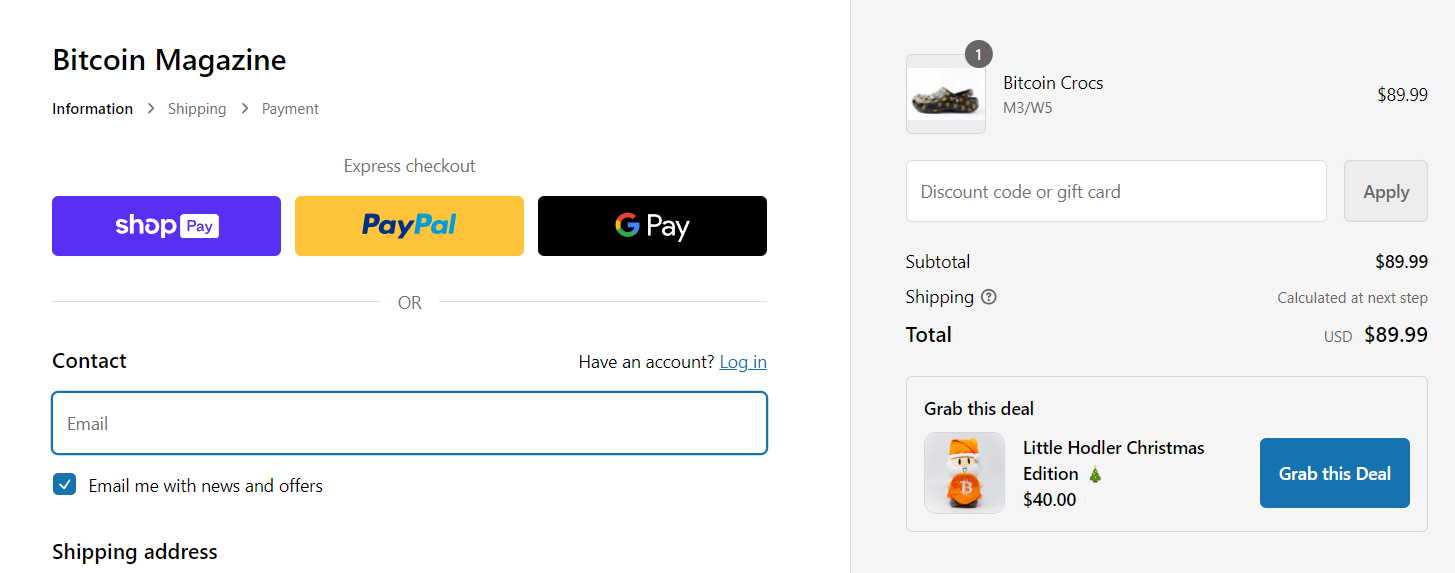This screenshot has height=573, width=1455.
Task: Click the item quantity badge on Crocs
Action: [x=978, y=55]
